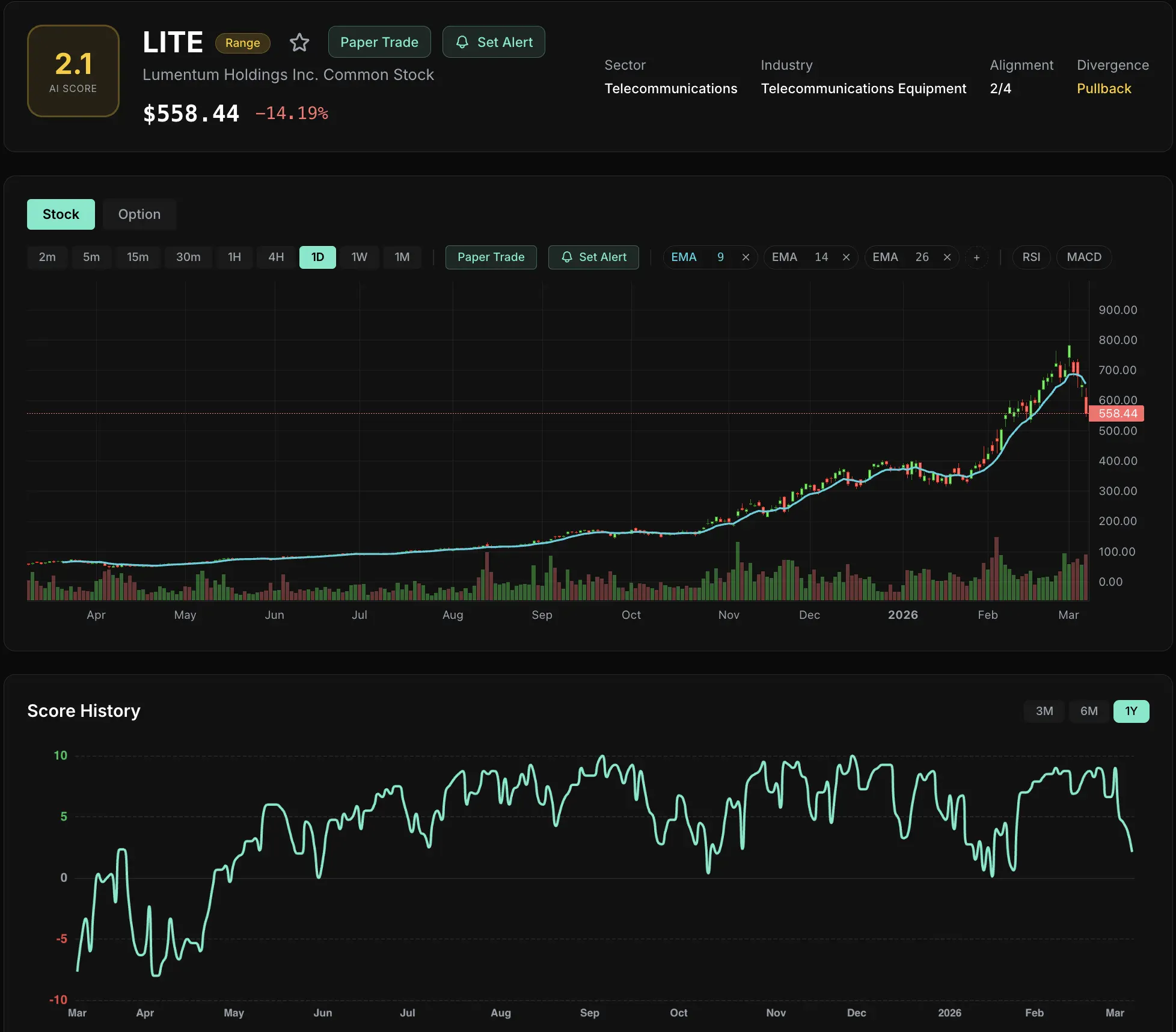This screenshot has width=1176, height=1032.
Task: Open Paper Trade in the chart toolbar
Action: coord(491,257)
